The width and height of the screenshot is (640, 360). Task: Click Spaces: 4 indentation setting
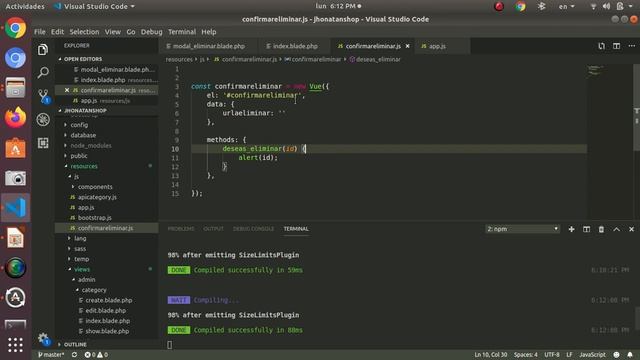click(x=526, y=355)
